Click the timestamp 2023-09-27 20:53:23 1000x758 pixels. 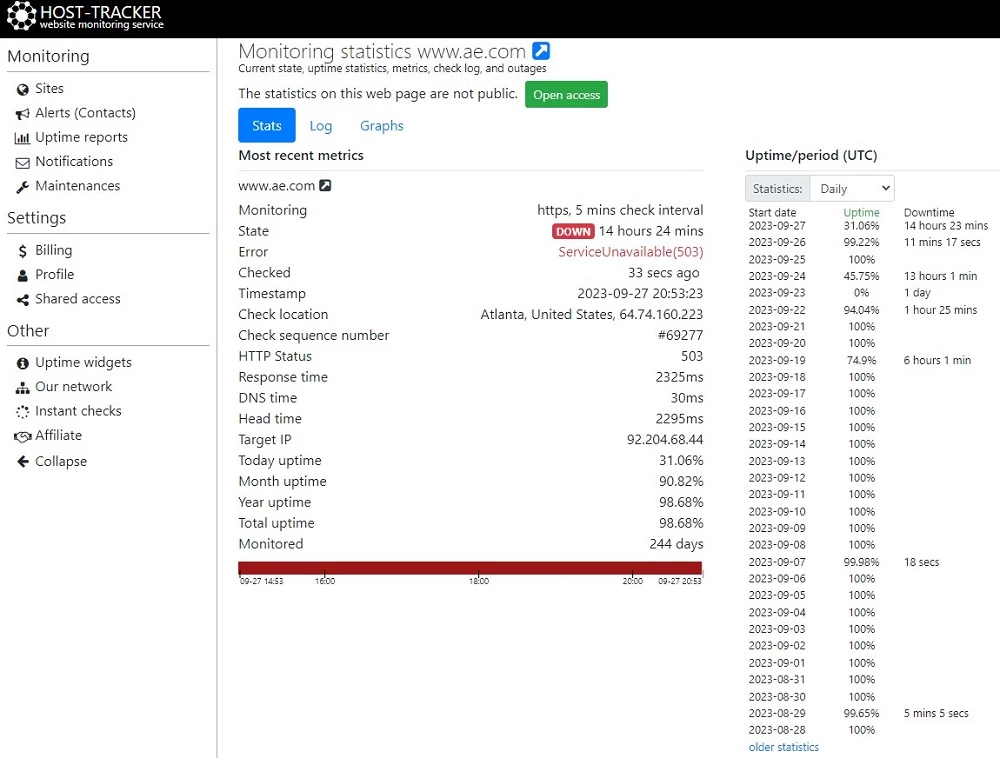point(640,293)
